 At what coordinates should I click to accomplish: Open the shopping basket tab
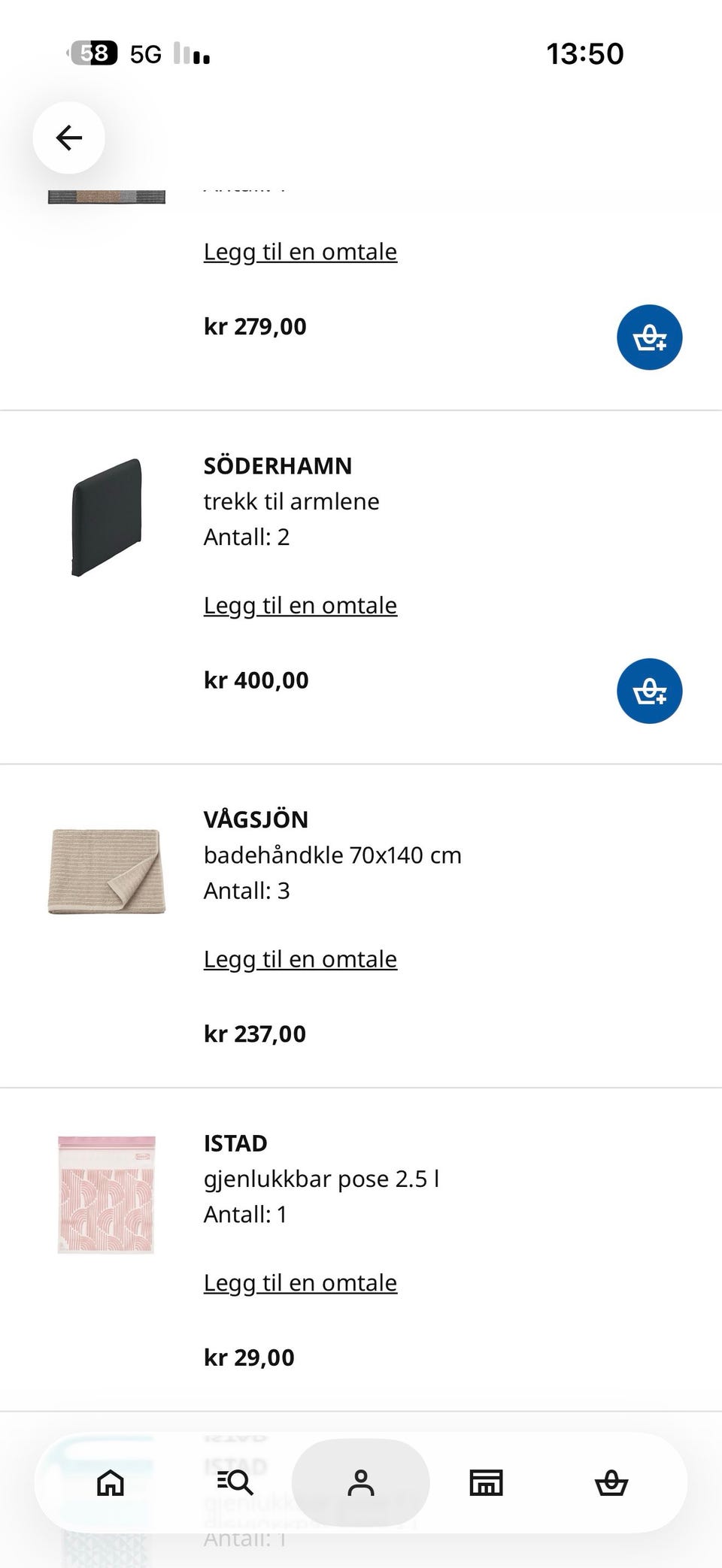(611, 1482)
